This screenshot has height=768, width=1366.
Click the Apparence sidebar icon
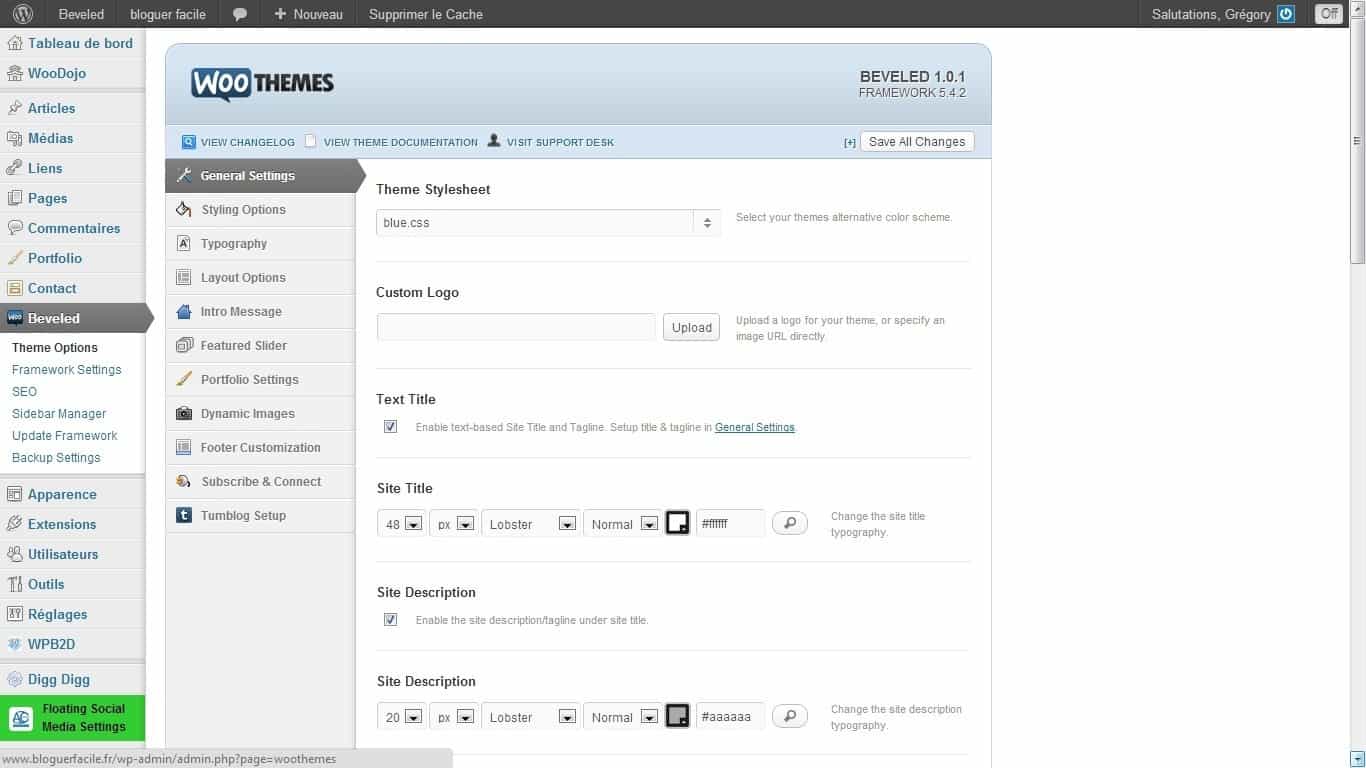pos(15,494)
